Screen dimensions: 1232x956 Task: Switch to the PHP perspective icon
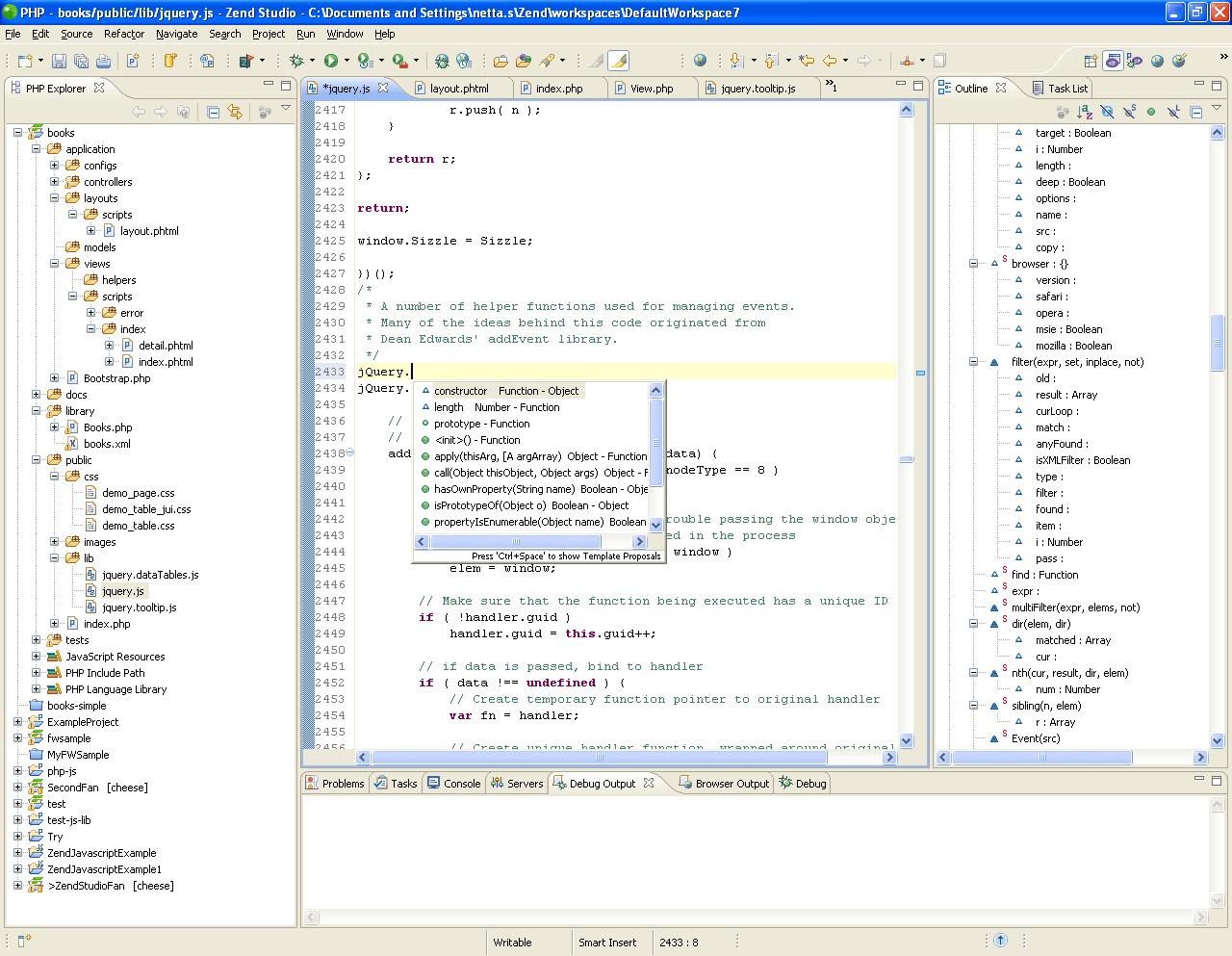1113,61
